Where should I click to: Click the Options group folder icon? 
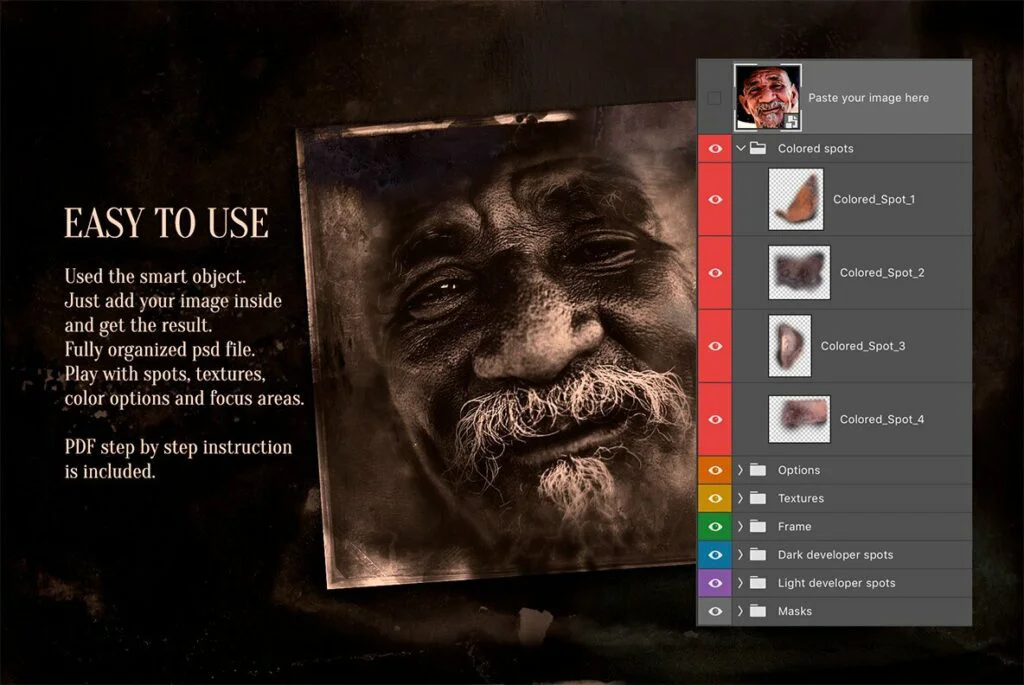757,470
